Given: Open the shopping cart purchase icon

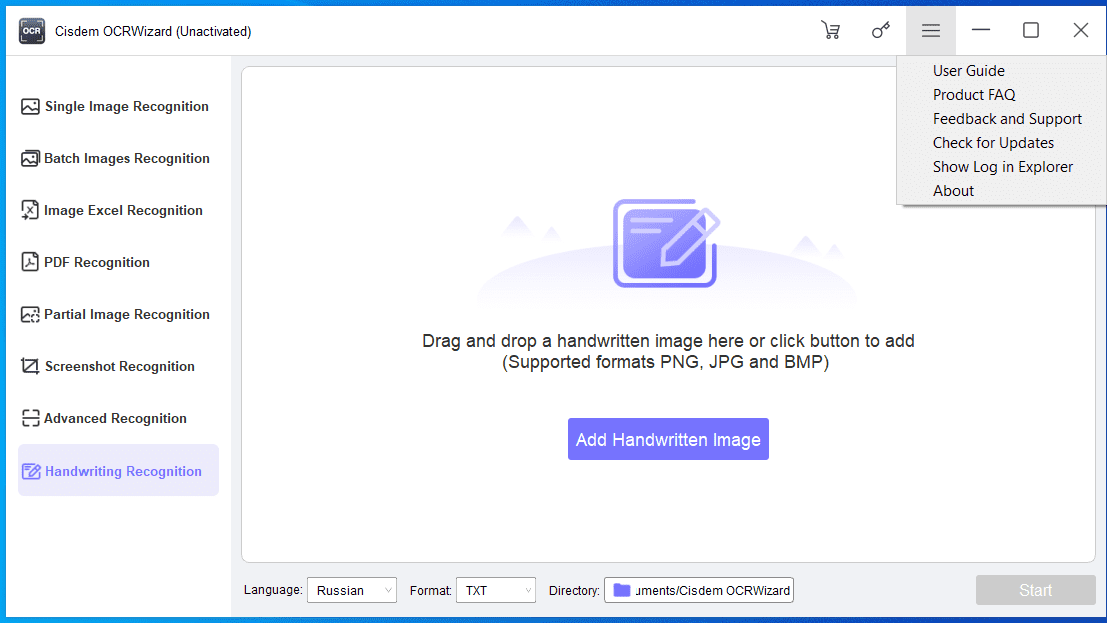Looking at the screenshot, I should coord(831,30).
